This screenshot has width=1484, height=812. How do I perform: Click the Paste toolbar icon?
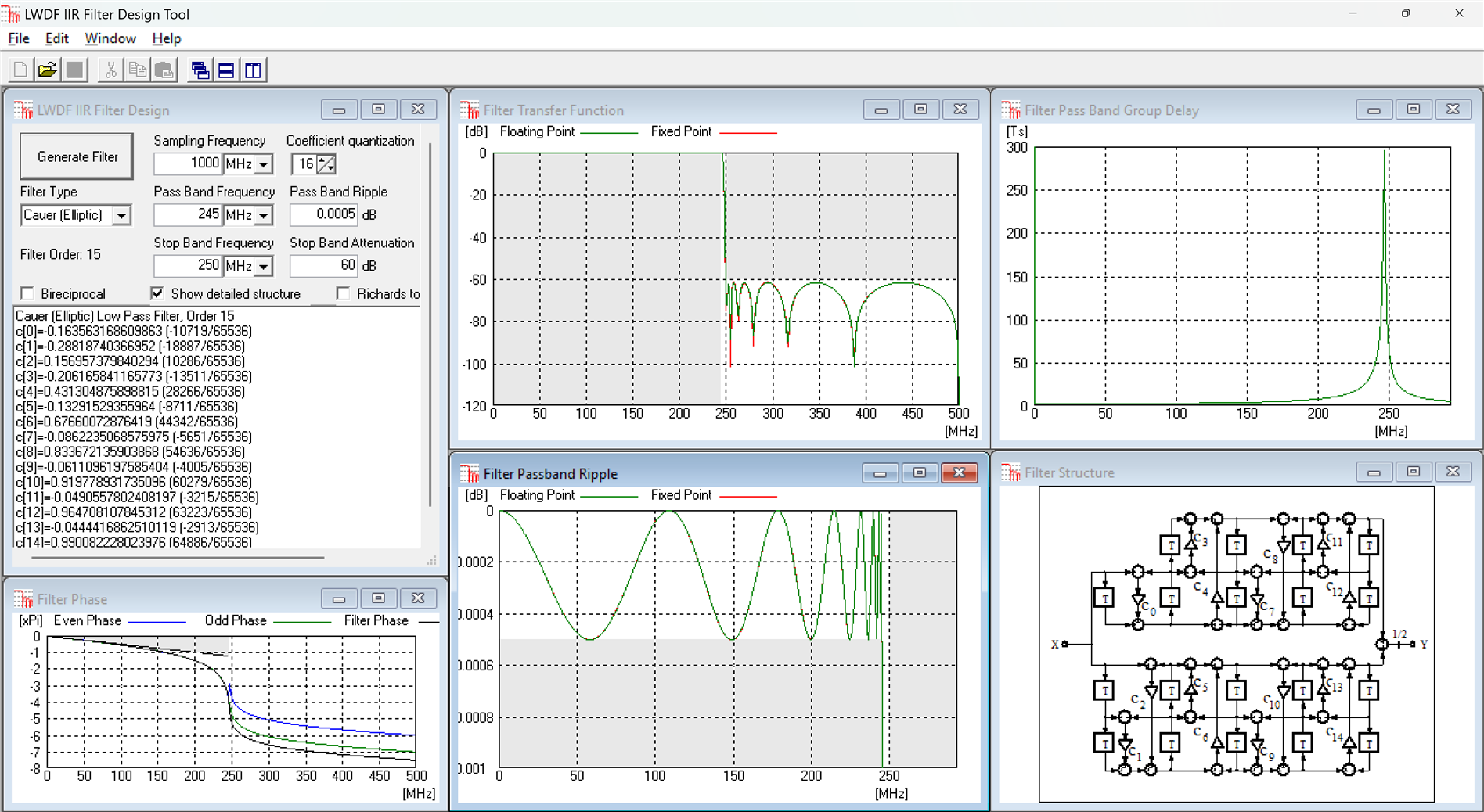[x=164, y=70]
